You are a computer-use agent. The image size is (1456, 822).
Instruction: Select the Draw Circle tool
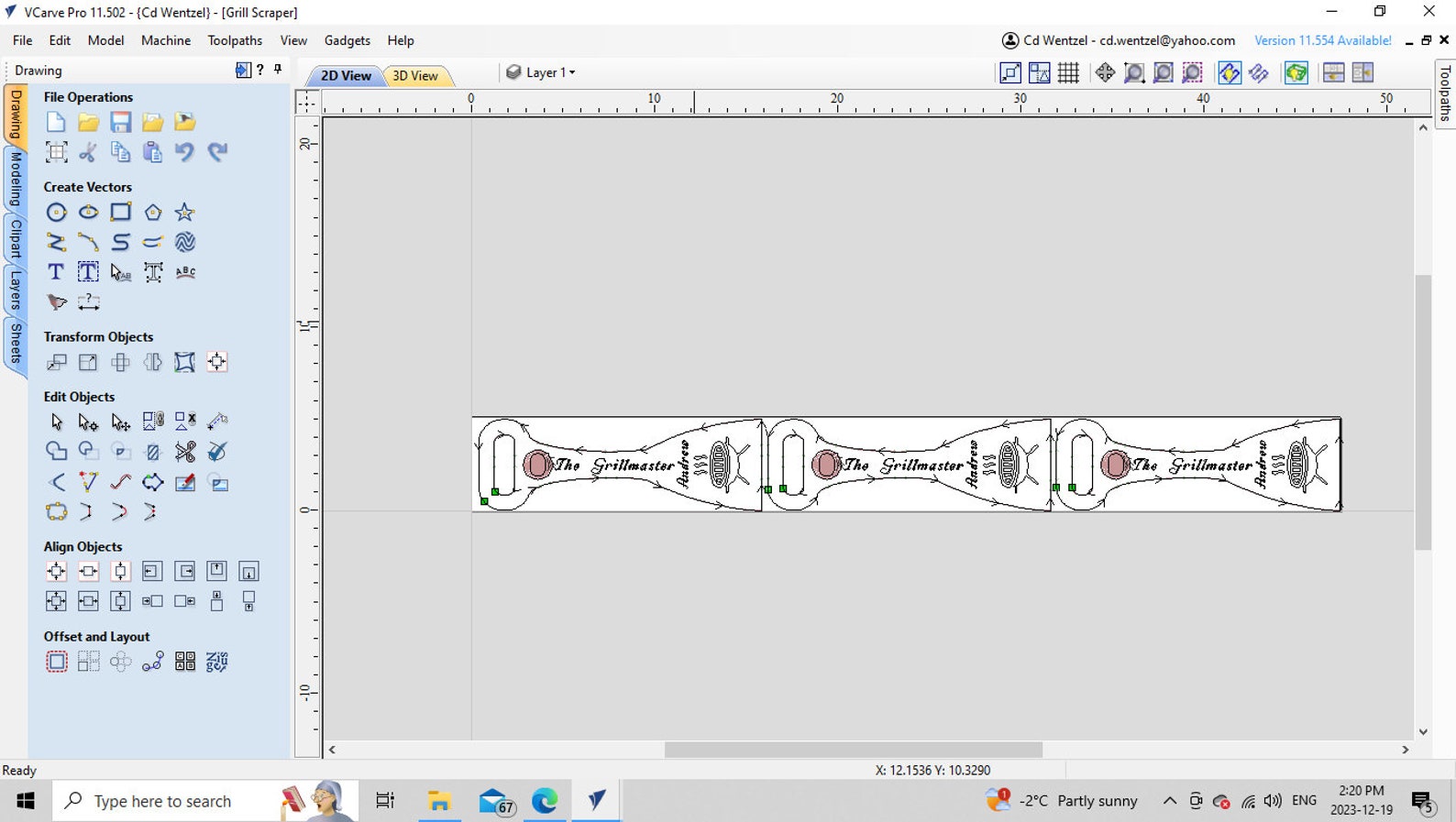point(56,213)
